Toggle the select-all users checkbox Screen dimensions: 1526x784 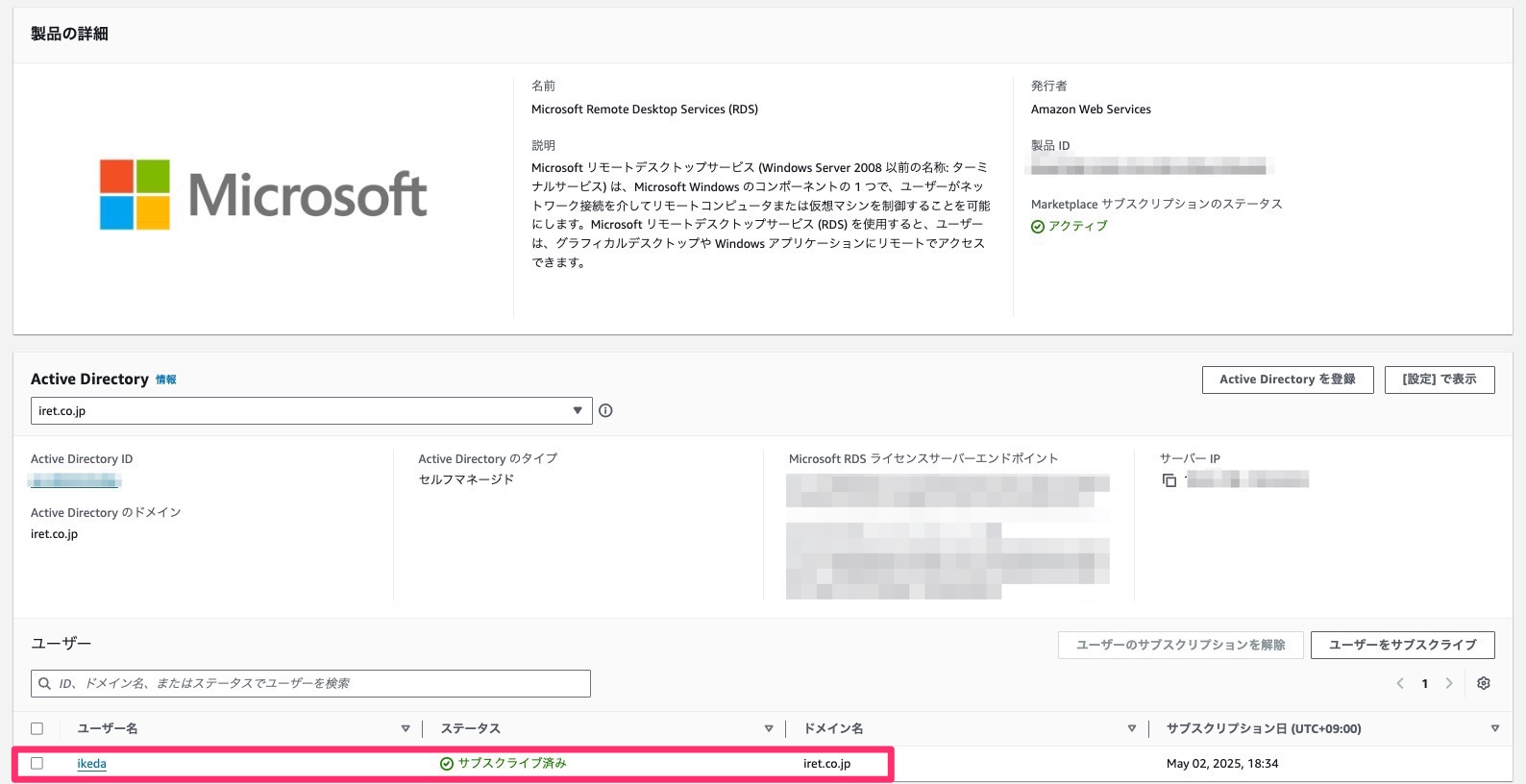click(x=37, y=728)
